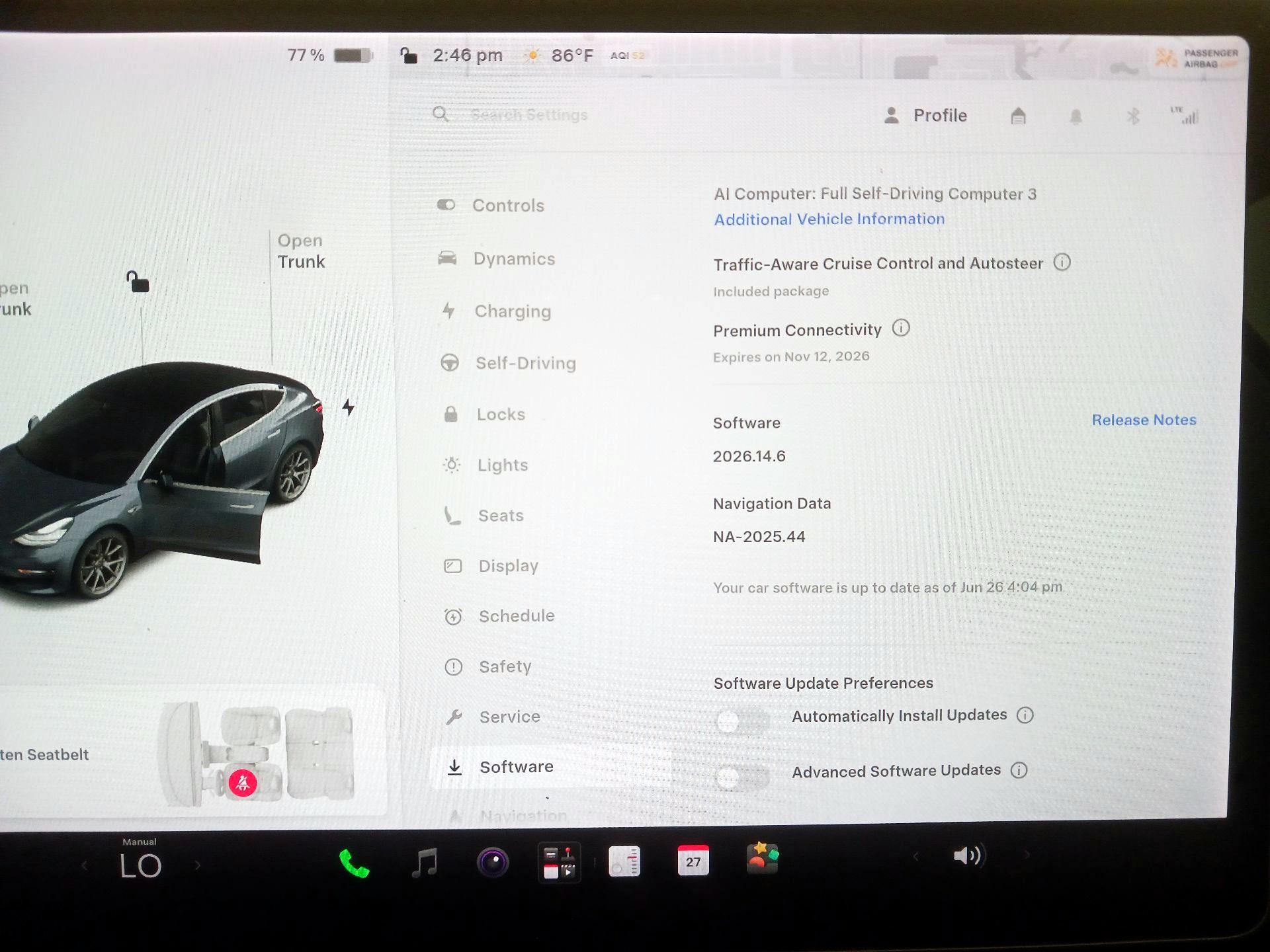This screenshot has height=952, width=1270.
Task: Tap navigation data NA-2025.44
Action: [759, 537]
